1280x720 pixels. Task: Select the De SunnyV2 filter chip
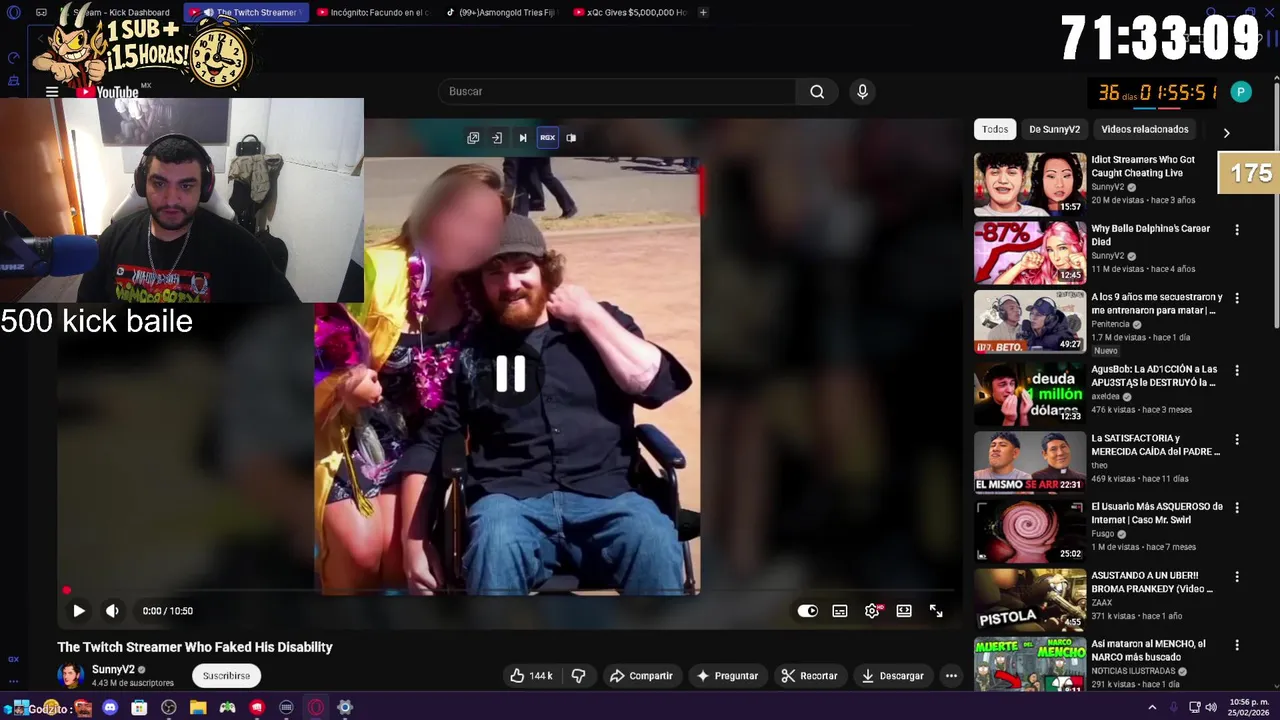[1054, 129]
